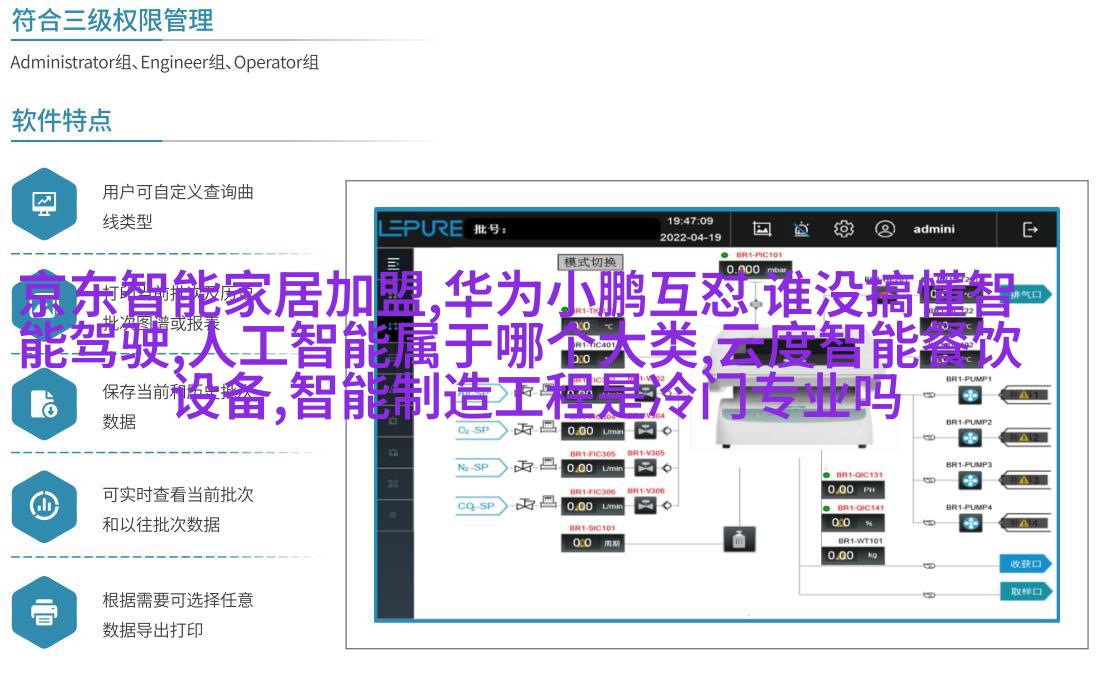Click the printer hexagon icon
This screenshot has height=677, width=1106.
tap(44, 611)
